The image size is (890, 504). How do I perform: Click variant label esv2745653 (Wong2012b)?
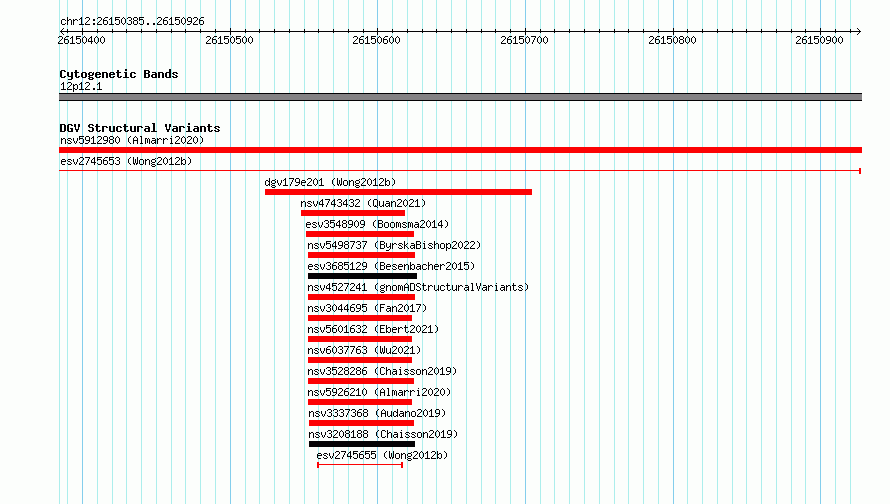pos(126,161)
